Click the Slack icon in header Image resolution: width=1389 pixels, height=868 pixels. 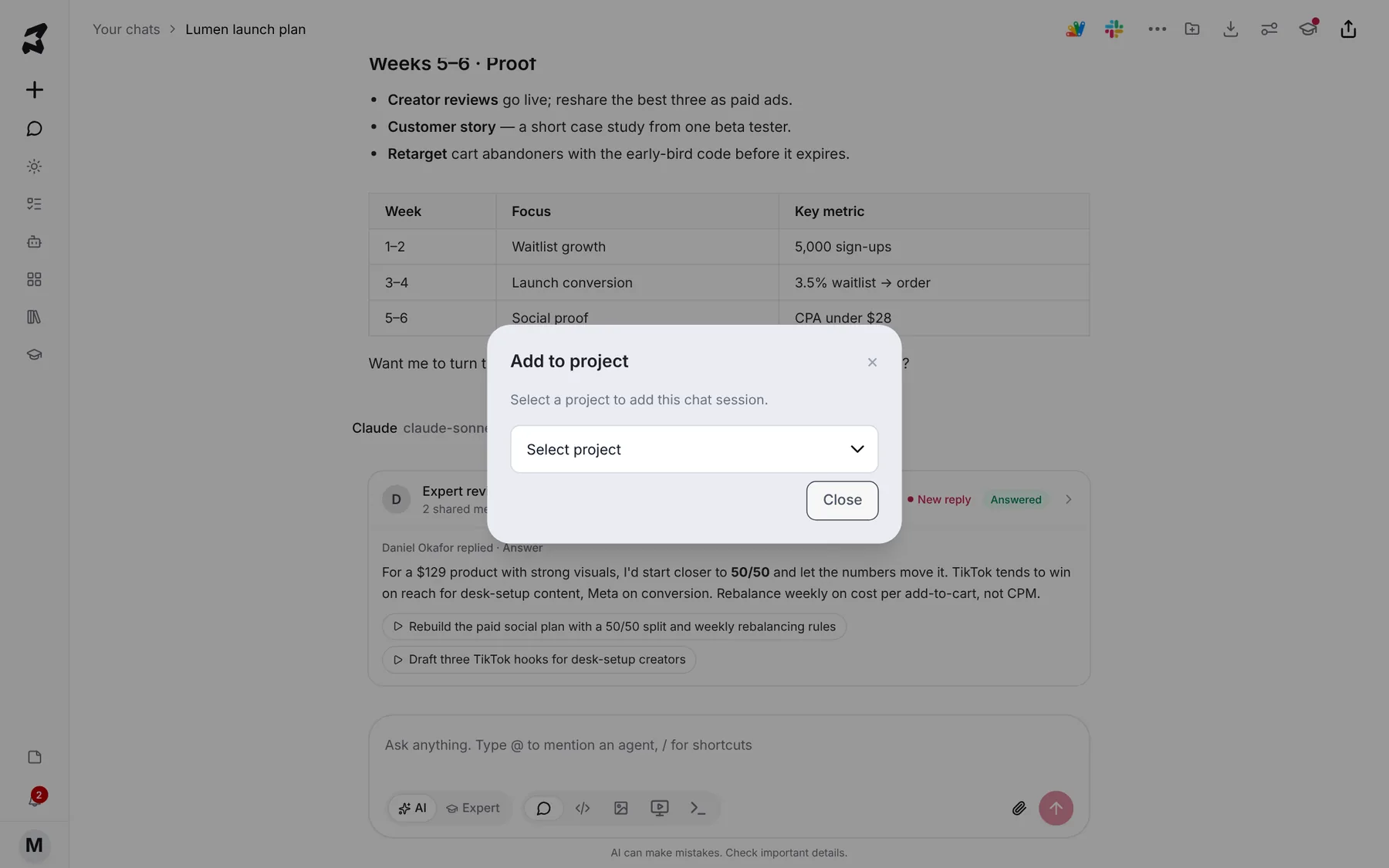(x=1114, y=29)
